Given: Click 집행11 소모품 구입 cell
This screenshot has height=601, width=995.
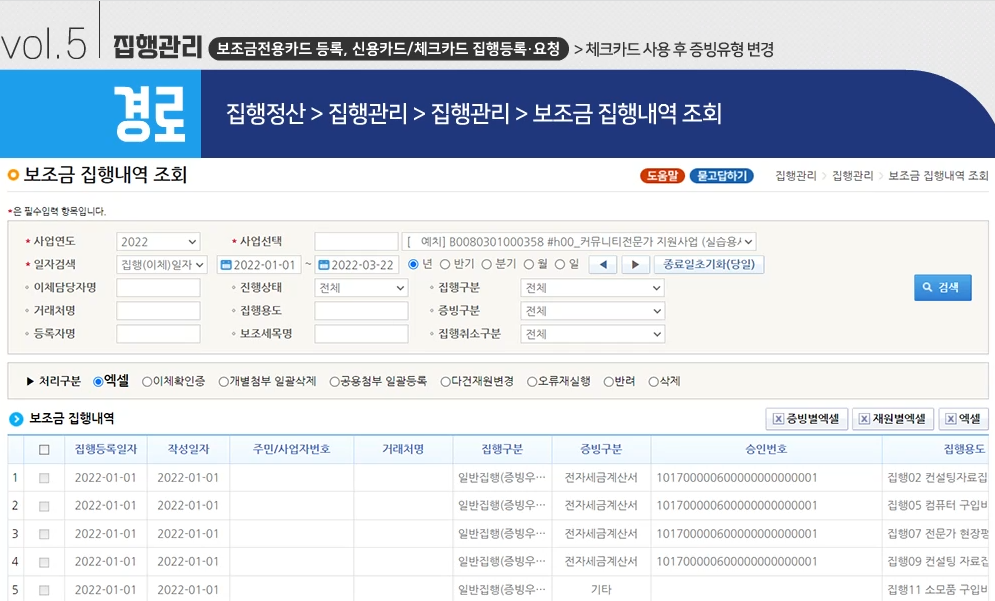Looking at the screenshot, I should click(x=936, y=590).
